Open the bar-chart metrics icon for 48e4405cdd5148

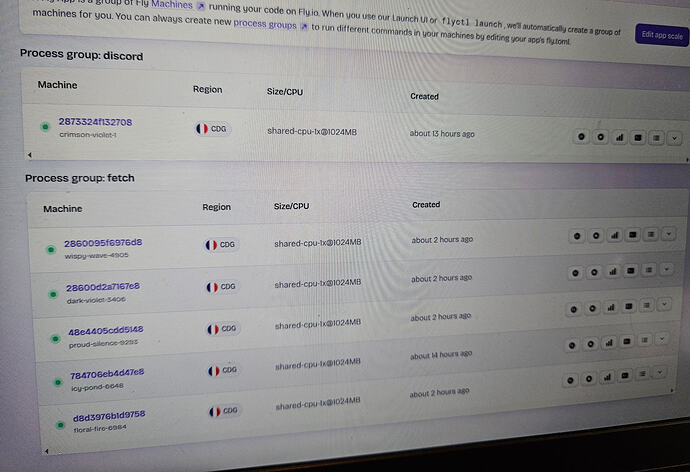tap(611, 307)
